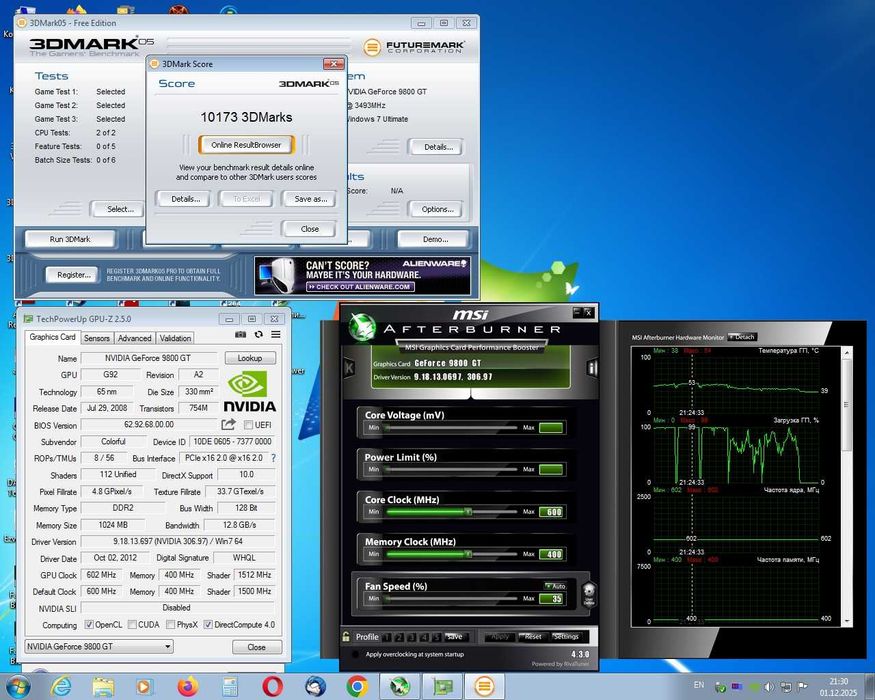
Task: Toggle Apply overclocking at system startup
Action: click(x=355, y=654)
